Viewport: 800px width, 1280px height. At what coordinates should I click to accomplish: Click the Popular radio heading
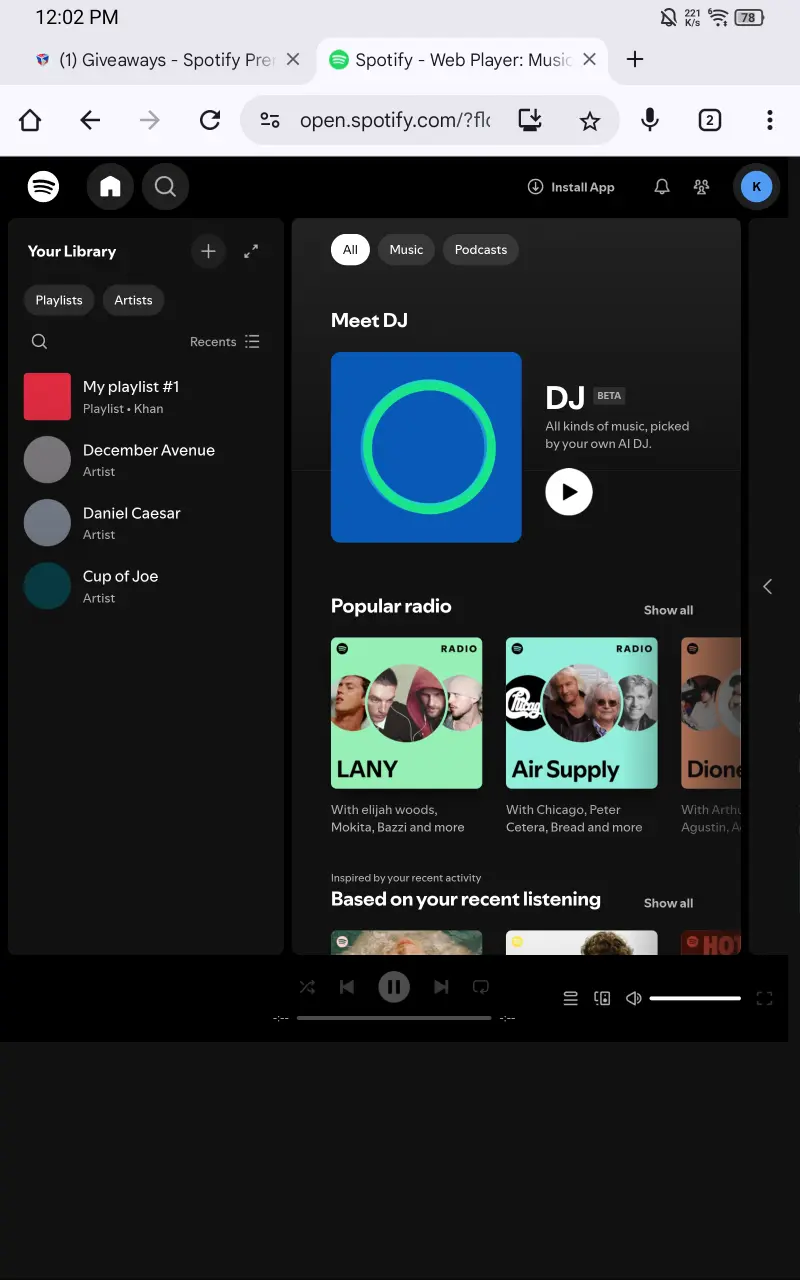(x=391, y=606)
